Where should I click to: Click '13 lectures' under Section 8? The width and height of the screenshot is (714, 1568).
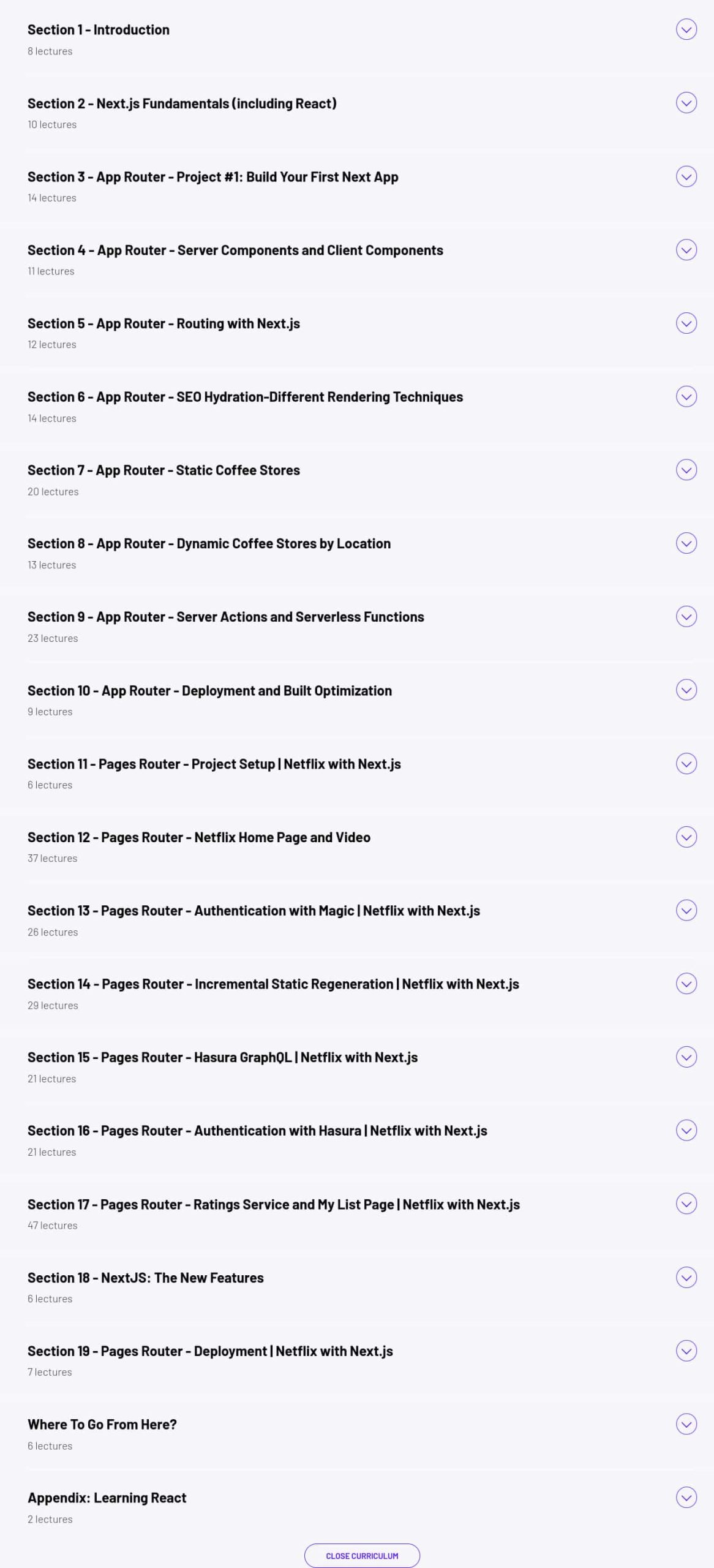pyautogui.click(x=52, y=565)
